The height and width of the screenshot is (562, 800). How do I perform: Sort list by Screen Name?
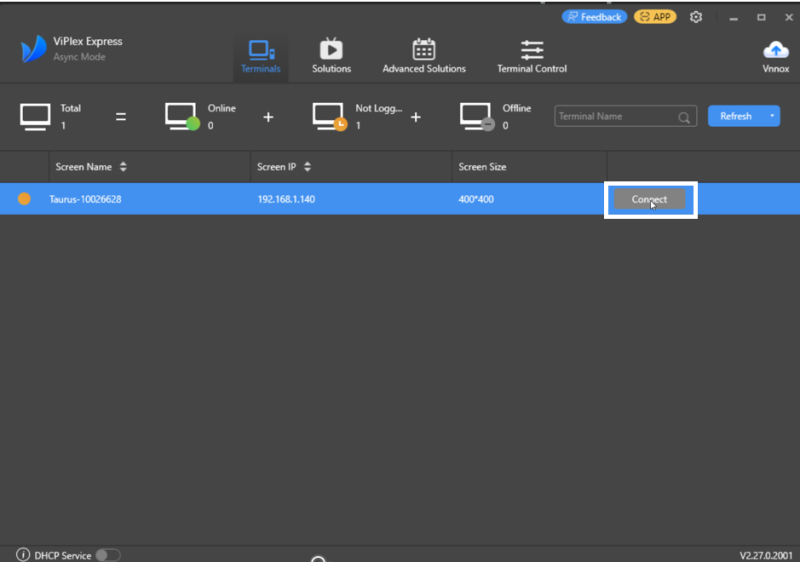pyautogui.click(x=123, y=167)
